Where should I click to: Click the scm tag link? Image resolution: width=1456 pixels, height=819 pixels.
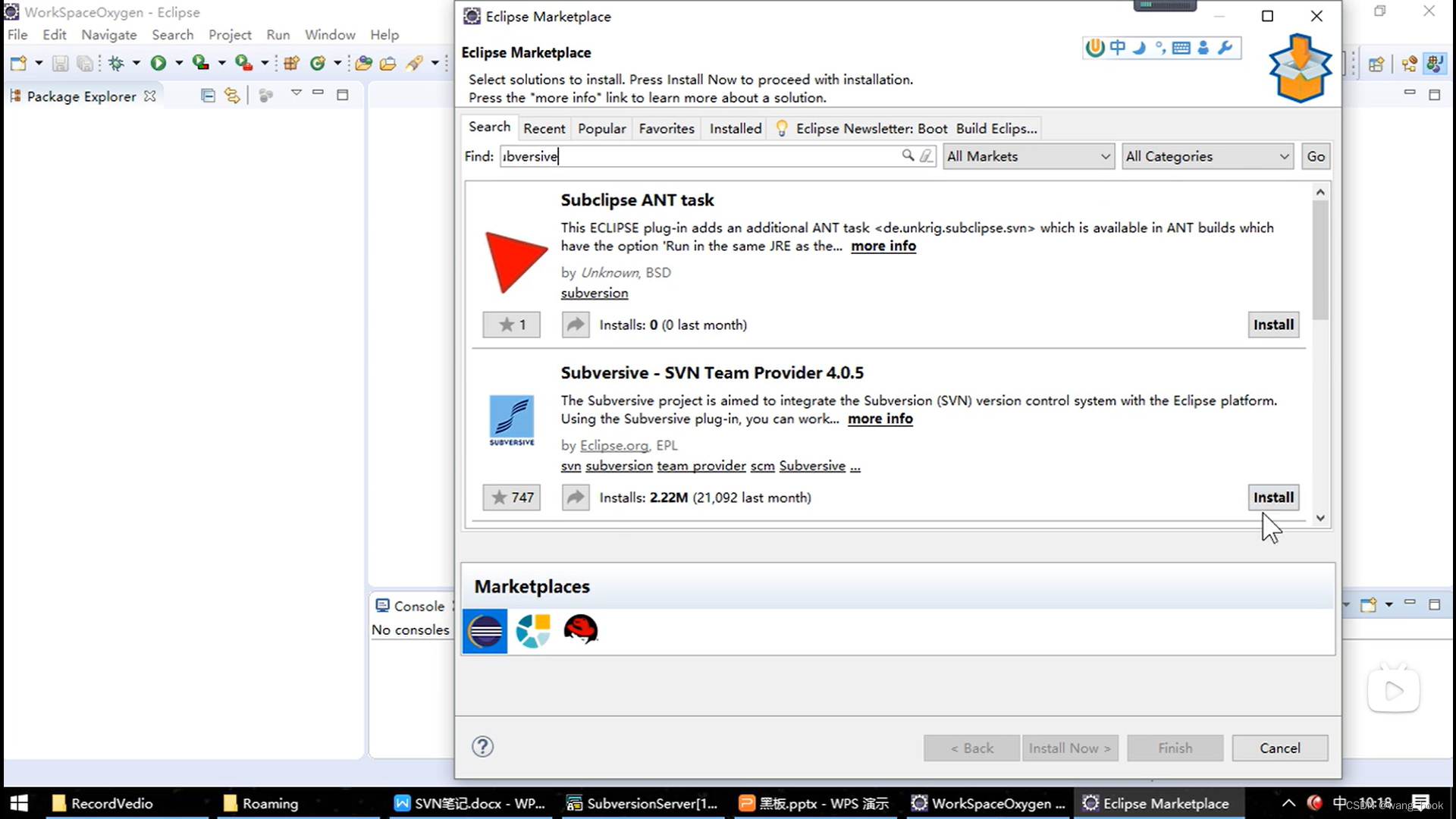(762, 466)
